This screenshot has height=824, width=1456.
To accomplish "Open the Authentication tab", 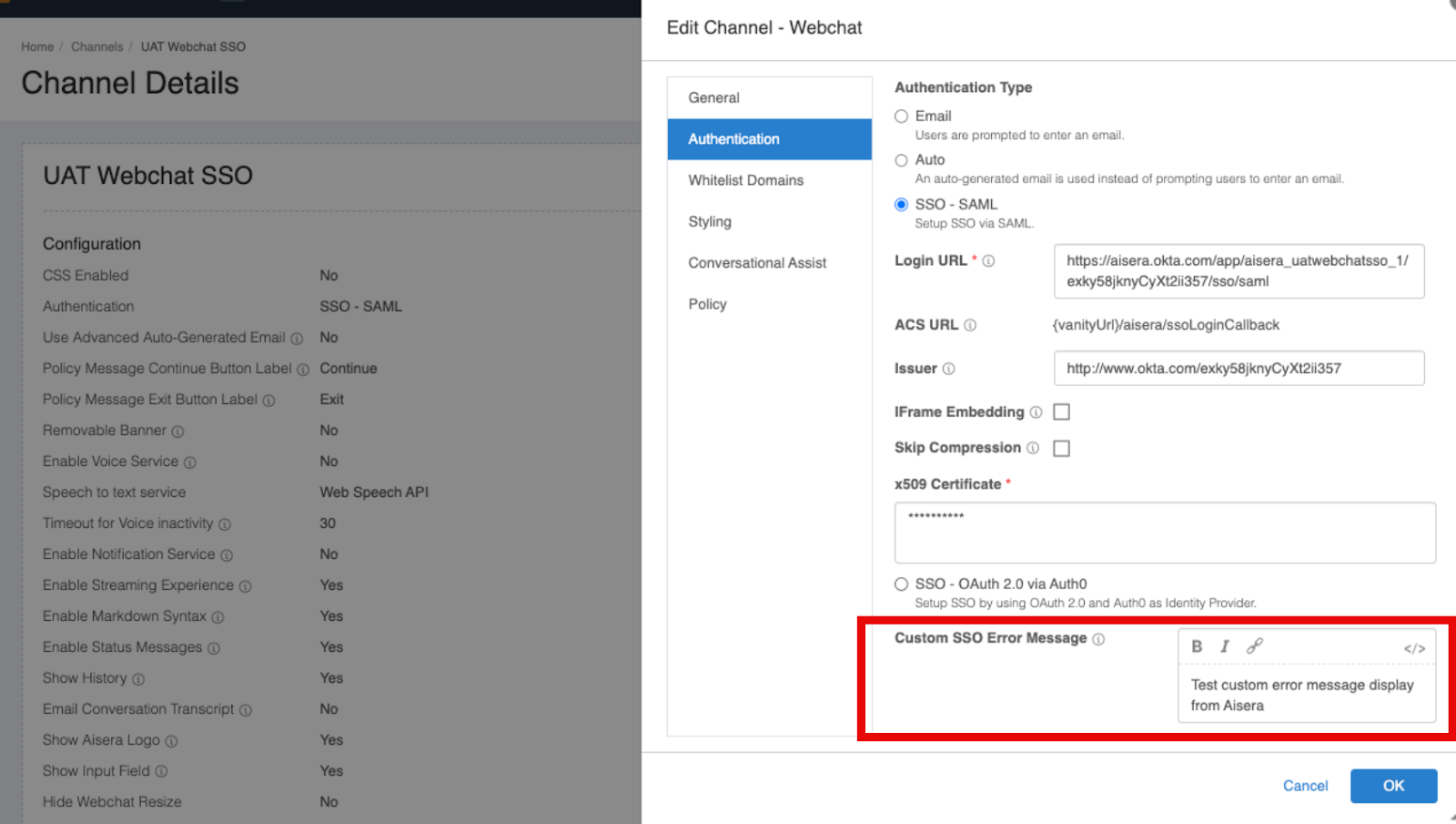I will pos(769,139).
